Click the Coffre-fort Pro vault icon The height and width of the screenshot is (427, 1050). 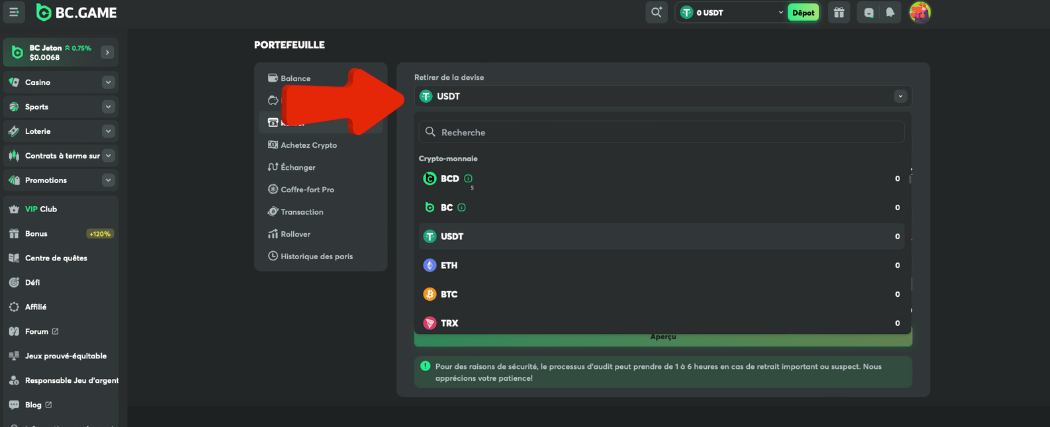click(273, 189)
